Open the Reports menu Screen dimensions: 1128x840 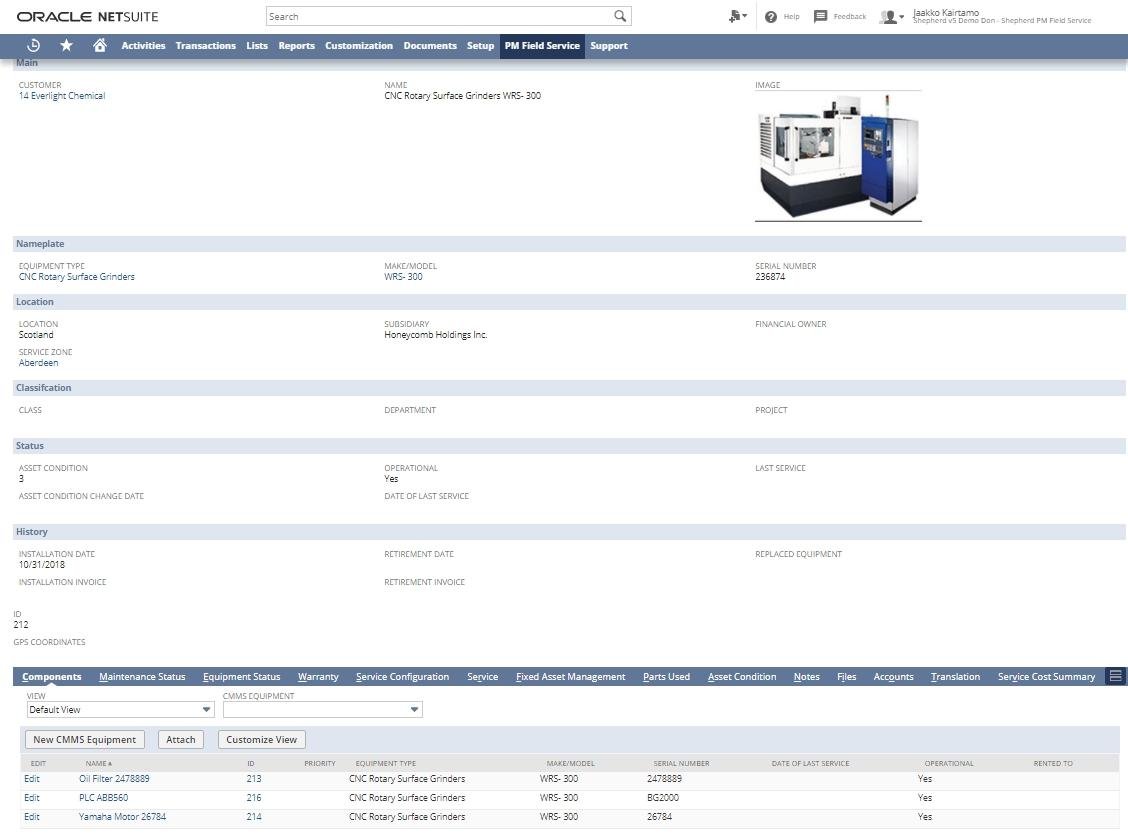tap(296, 45)
